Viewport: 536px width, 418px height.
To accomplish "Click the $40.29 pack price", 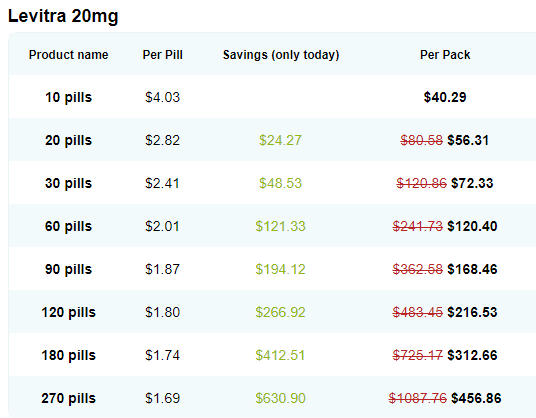I will [445, 97].
